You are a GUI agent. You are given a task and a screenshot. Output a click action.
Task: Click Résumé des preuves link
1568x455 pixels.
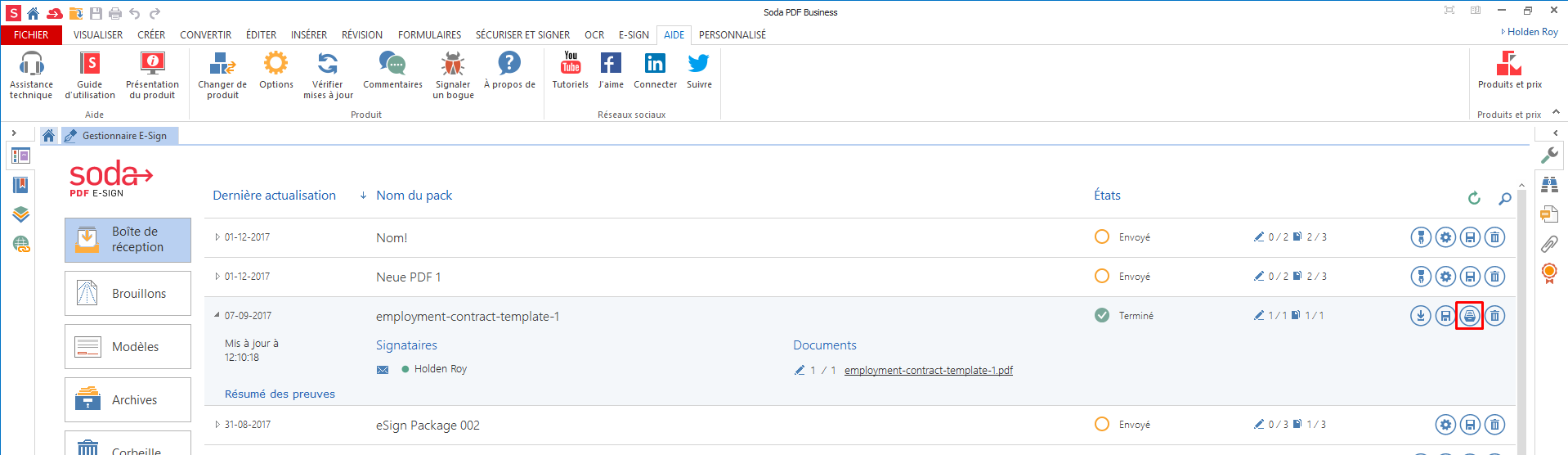point(280,394)
